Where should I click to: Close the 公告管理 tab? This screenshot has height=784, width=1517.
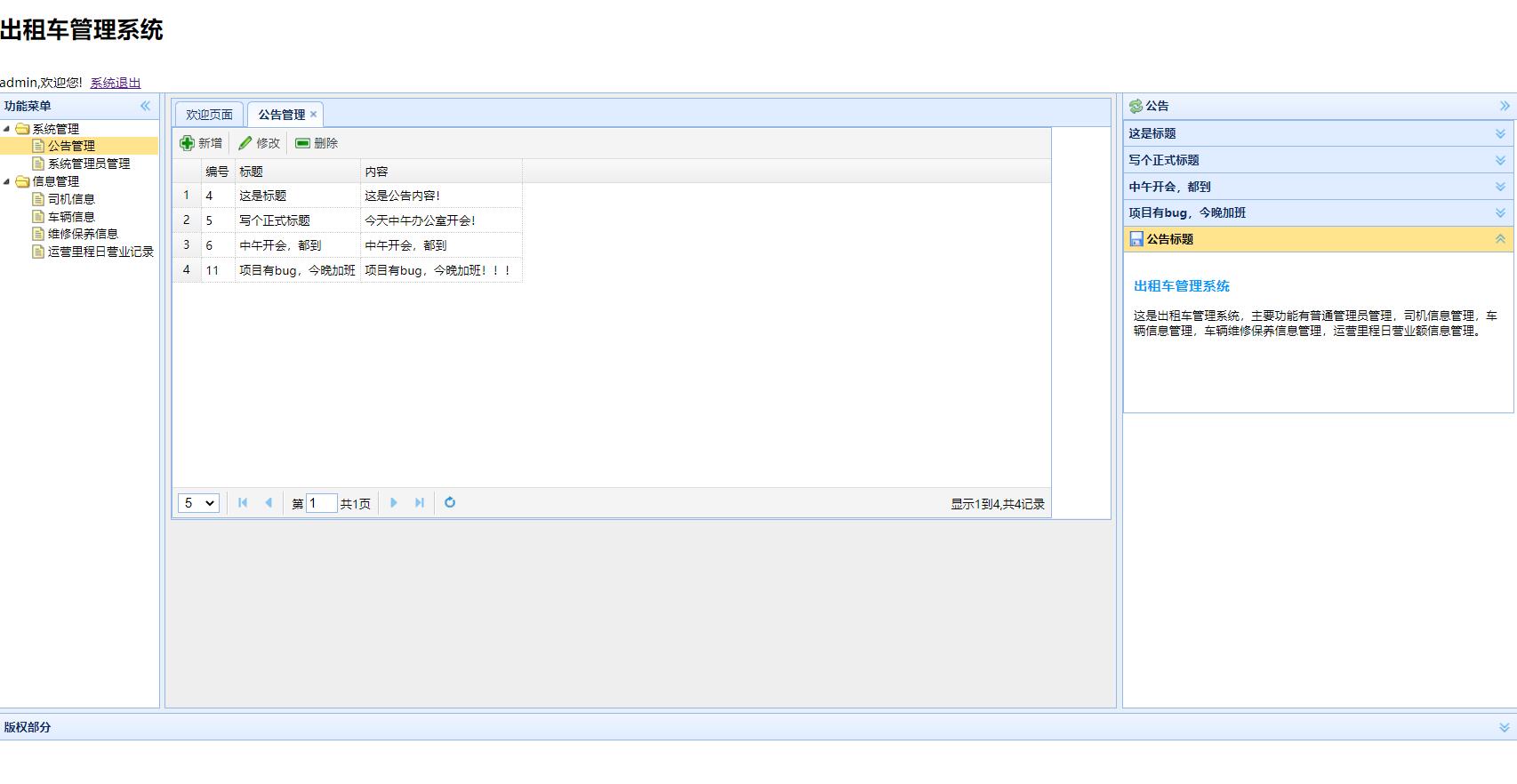313,115
